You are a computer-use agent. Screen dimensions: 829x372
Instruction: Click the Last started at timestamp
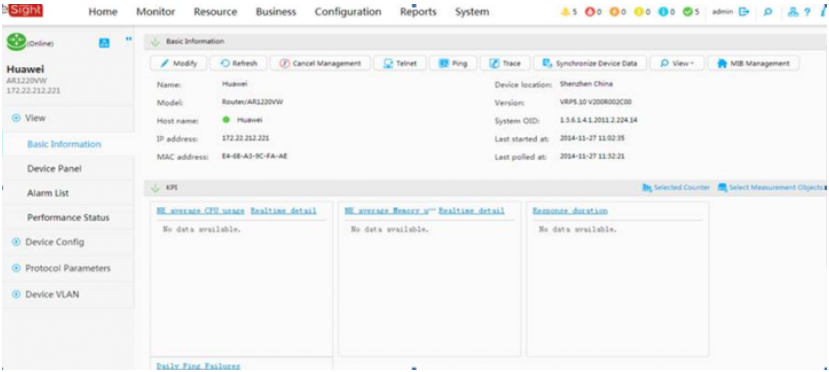click(592, 138)
